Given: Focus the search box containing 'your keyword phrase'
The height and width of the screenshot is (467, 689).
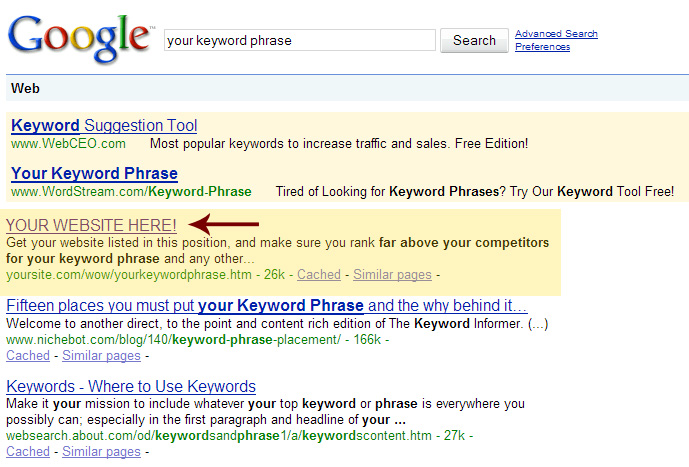Looking at the screenshot, I should [299, 40].
